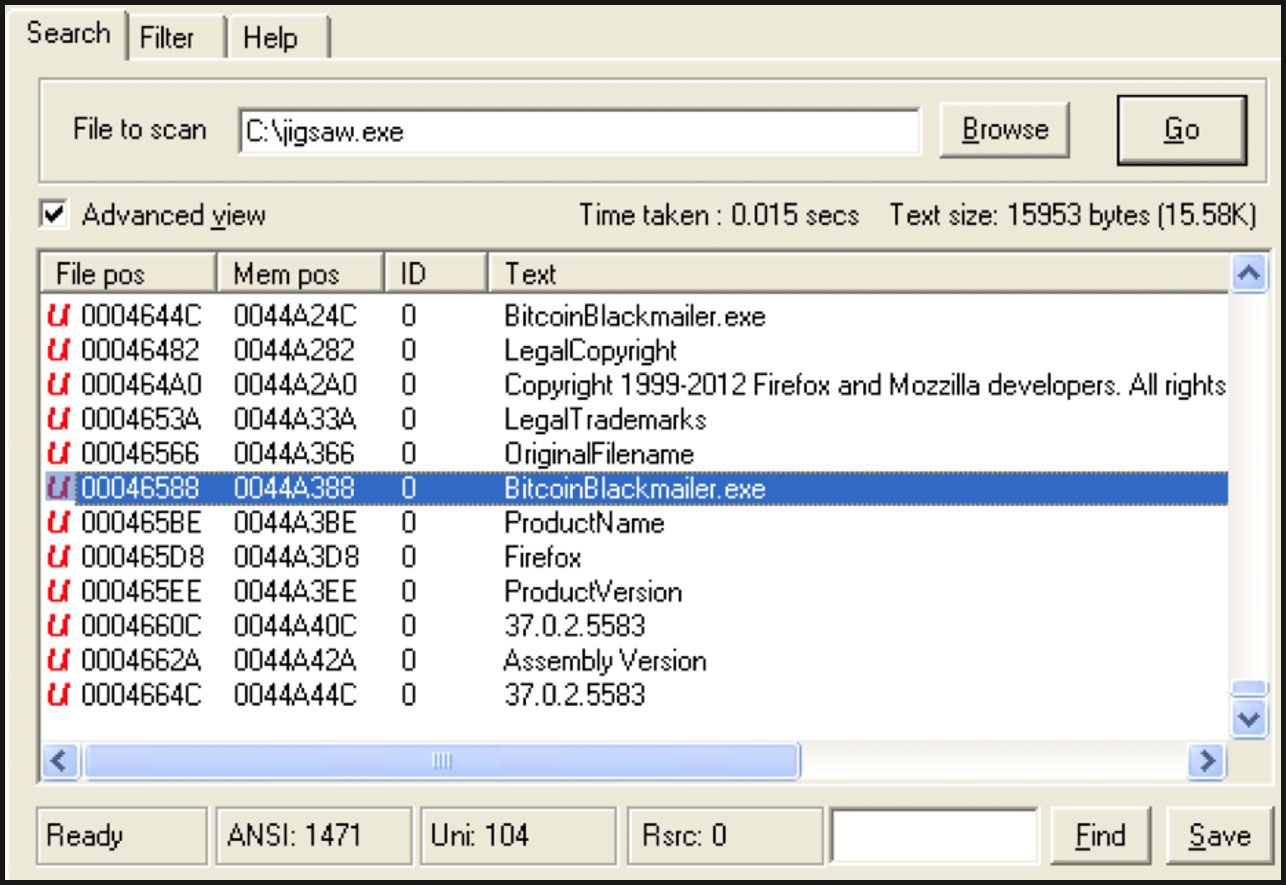
Task: Click the Browse button
Action: point(1005,129)
